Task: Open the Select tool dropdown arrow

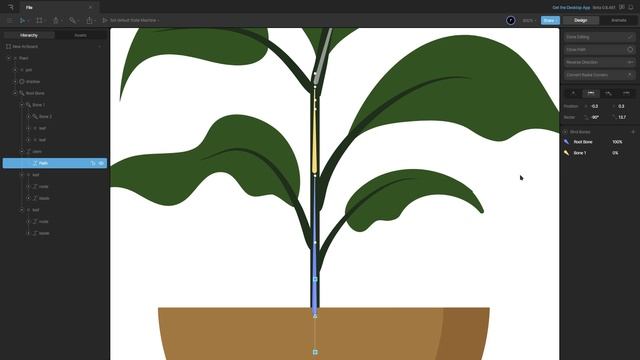Action: click(x=28, y=20)
